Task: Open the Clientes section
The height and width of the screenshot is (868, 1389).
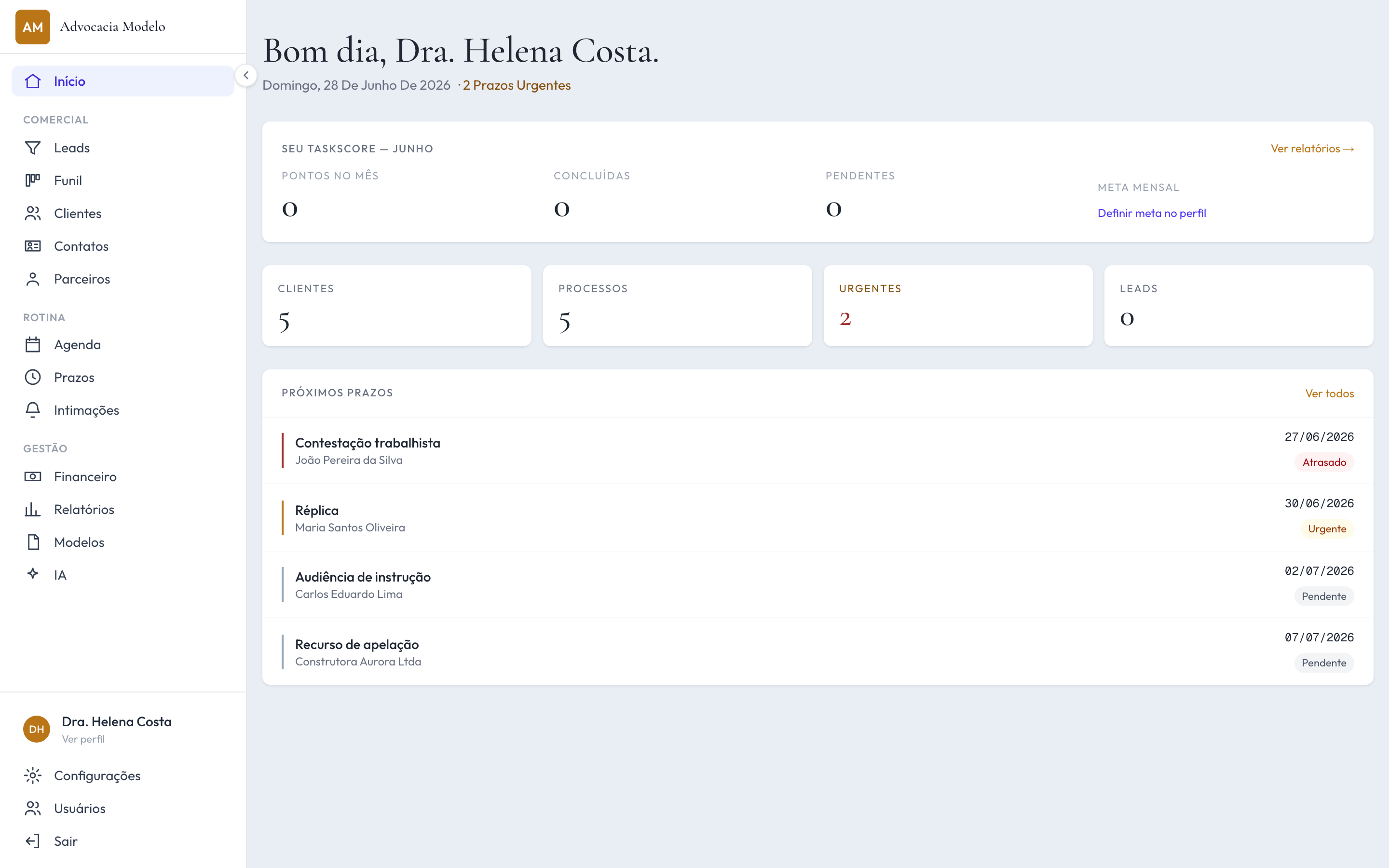Action: [123, 214]
